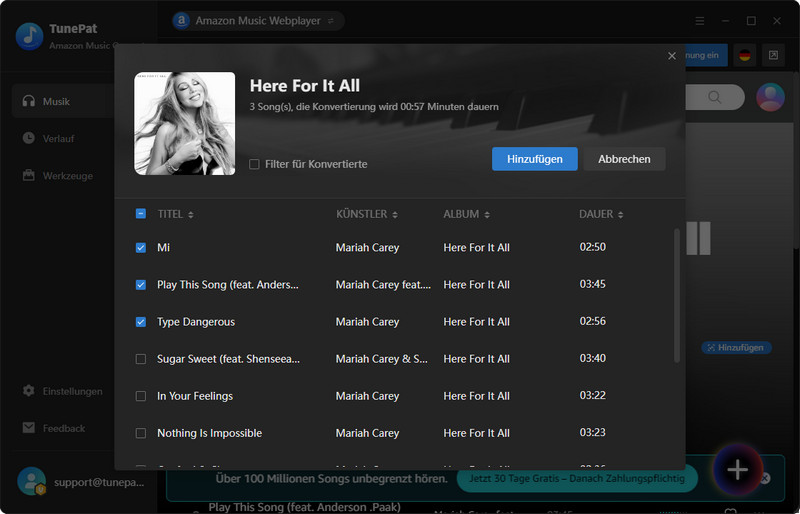
Task: Click the Amazon logo icon in header
Action: tap(181, 21)
